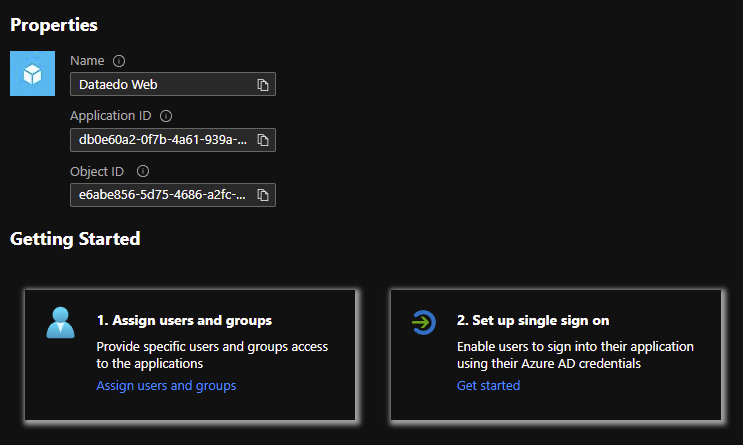Click the '2. Set up single sign on' card title
The height and width of the screenshot is (445, 743).
click(x=533, y=321)
